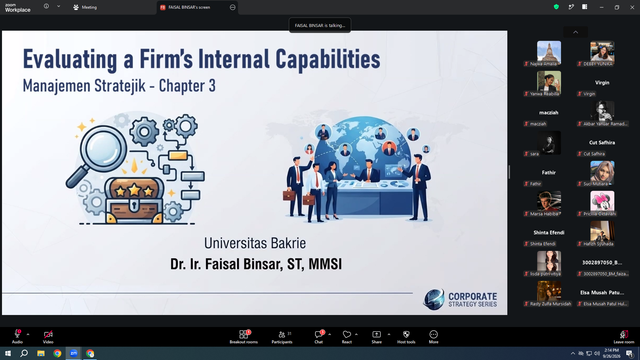The image size is (640, 360).
Task: Select DEBBY YUNIKA's video thumbnail
Action: (x=602, y=53)
